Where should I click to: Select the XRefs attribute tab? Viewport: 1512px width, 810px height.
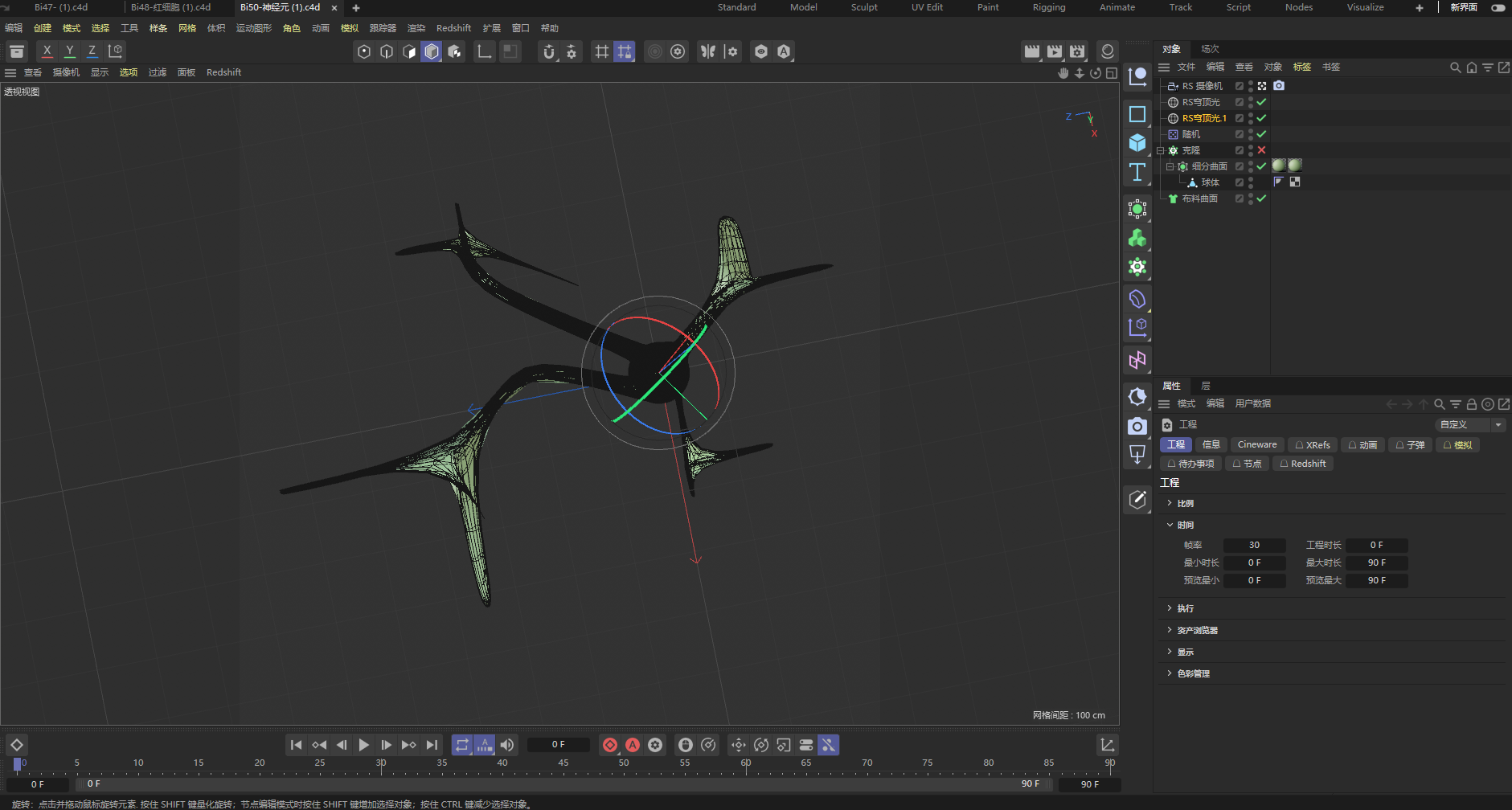tap(1313, 444)
